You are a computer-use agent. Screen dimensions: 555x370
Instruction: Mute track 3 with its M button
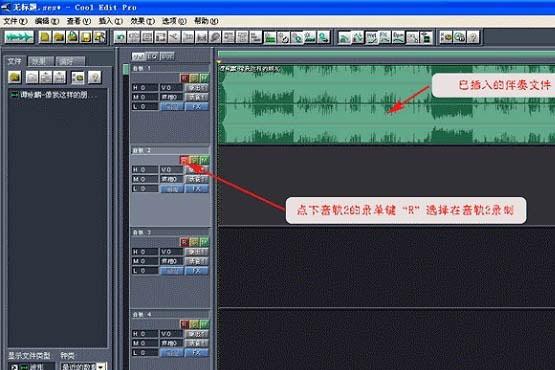point(204,242)
